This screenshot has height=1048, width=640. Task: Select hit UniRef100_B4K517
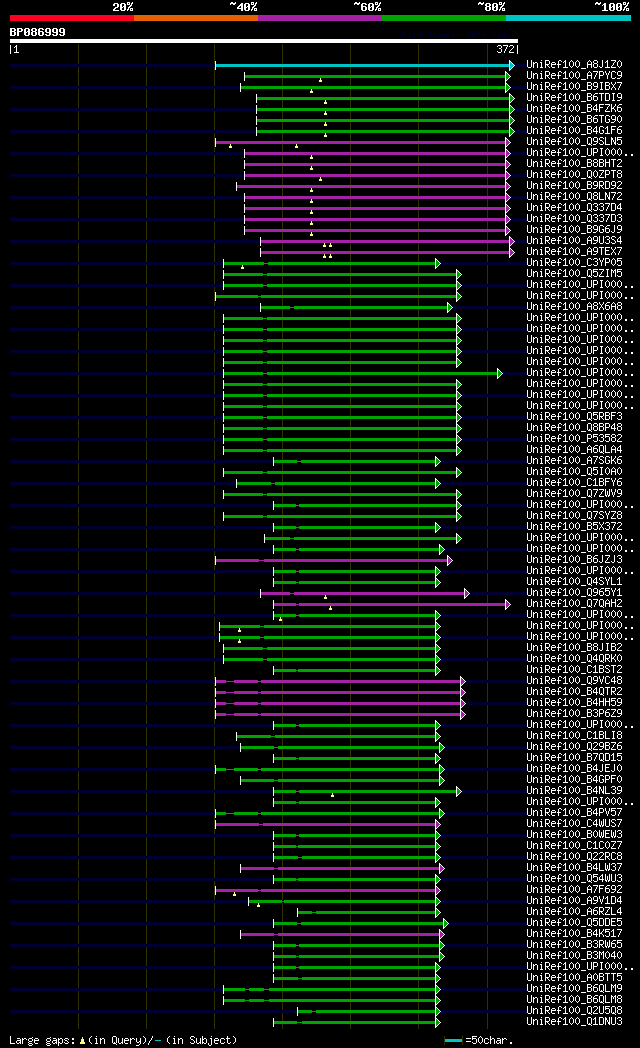click(574, 934)
